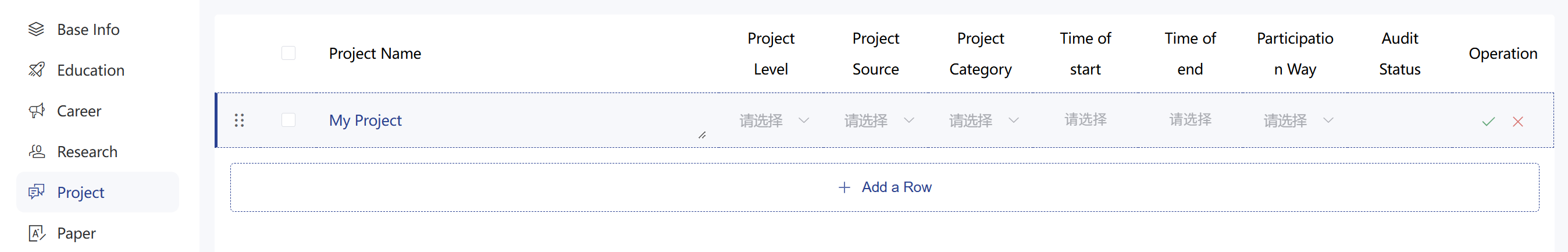Confirm the row with green checkmark

click(1488, 121)
